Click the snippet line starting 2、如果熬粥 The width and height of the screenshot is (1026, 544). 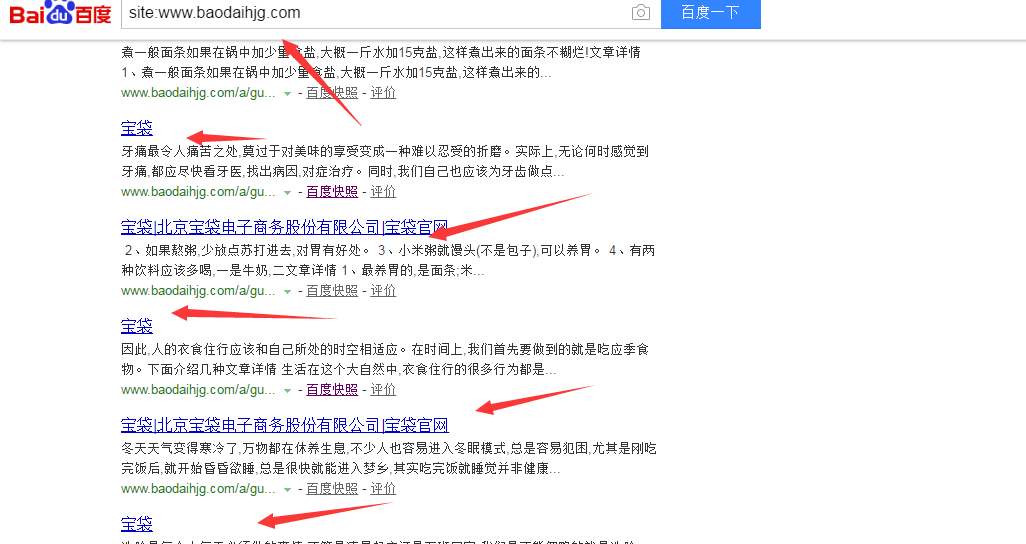click(x=389, y=250)
